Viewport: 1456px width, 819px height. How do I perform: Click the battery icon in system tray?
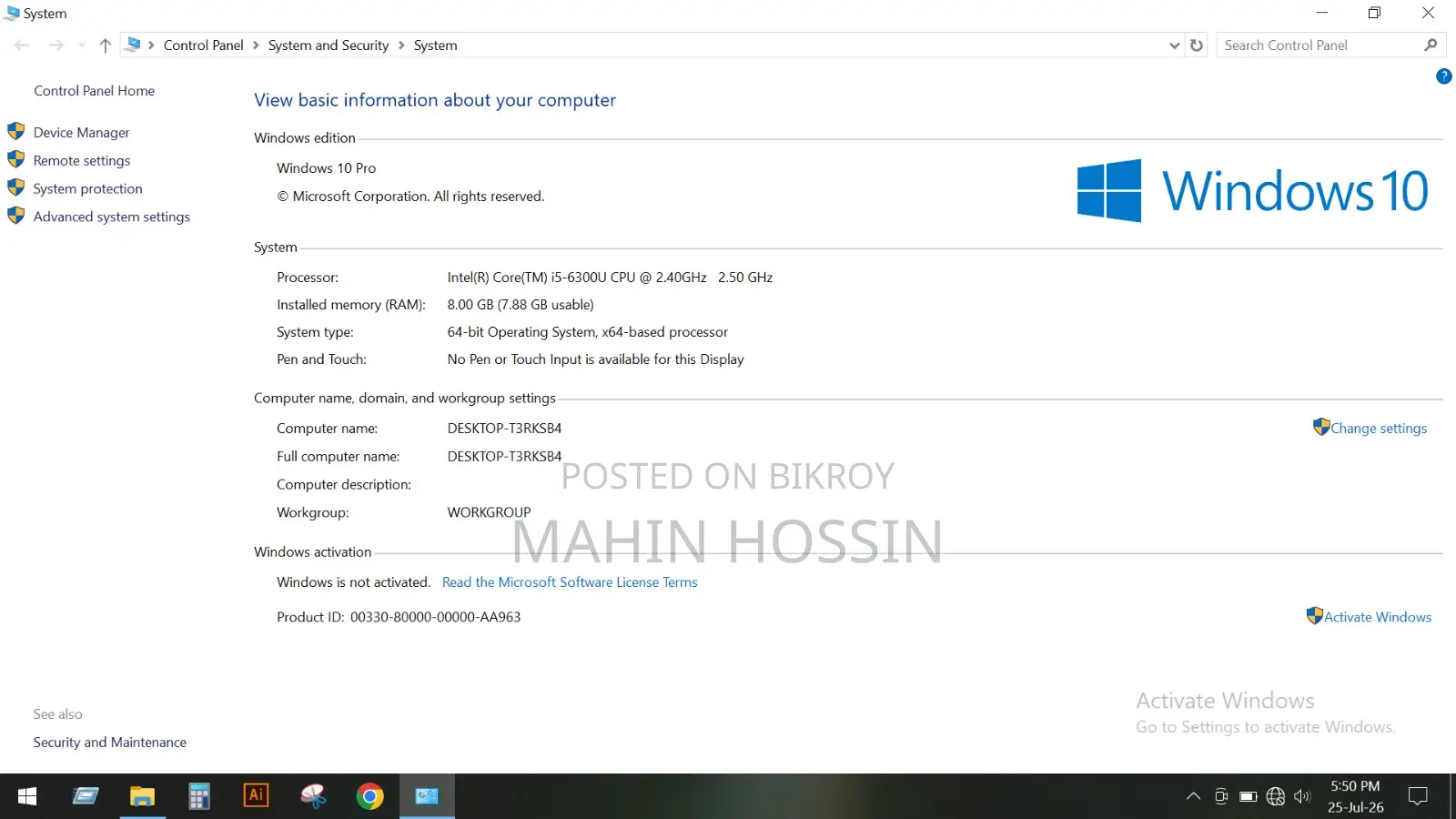point(1249,796)
